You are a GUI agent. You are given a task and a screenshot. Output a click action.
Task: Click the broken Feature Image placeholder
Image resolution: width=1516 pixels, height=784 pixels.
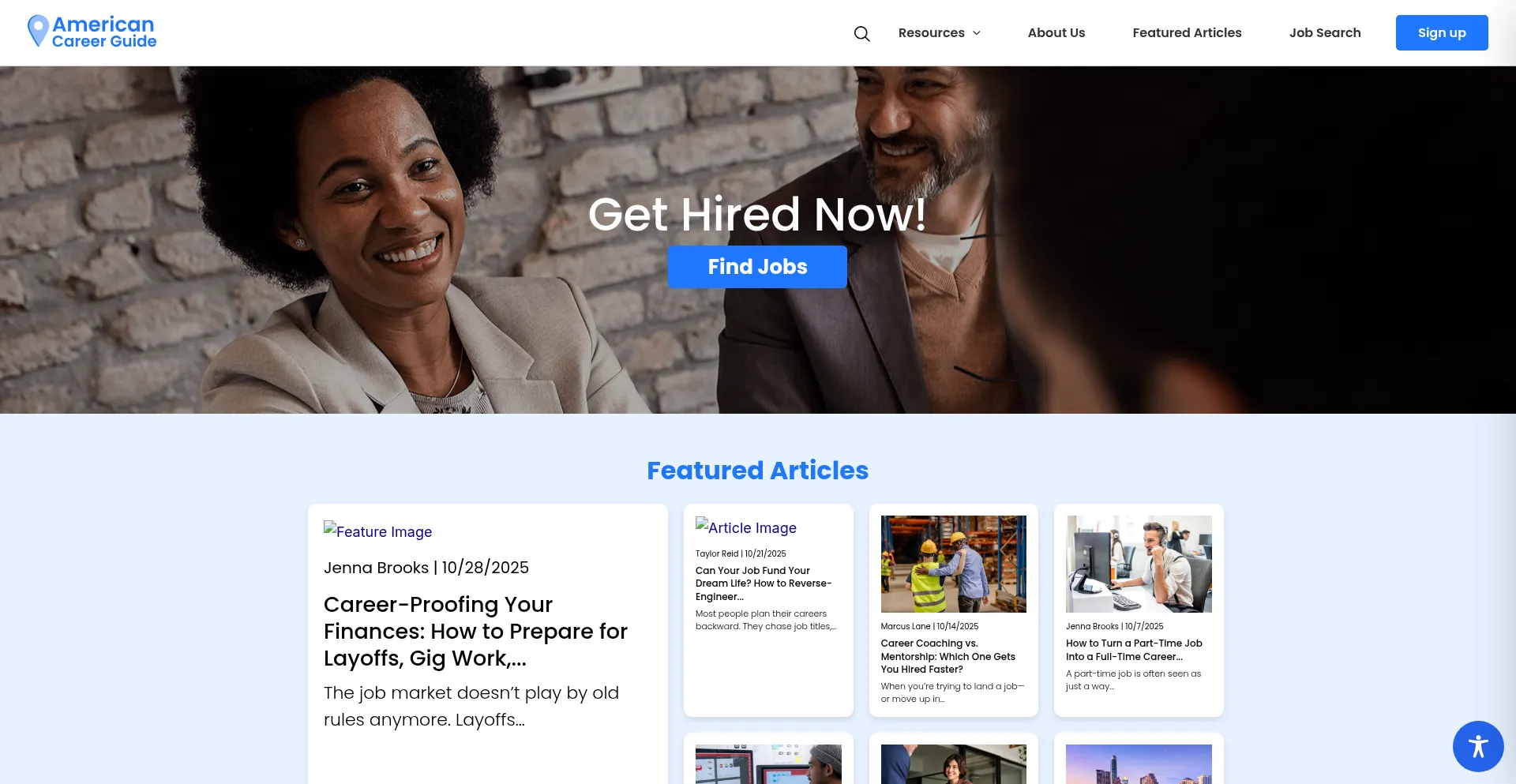click(377, 531)
